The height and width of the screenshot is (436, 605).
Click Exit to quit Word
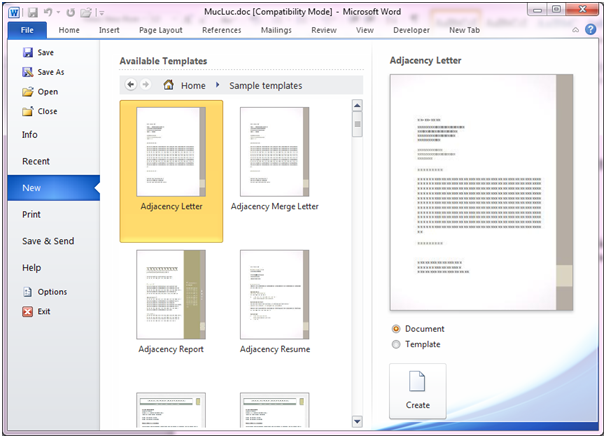pos(36,311)
